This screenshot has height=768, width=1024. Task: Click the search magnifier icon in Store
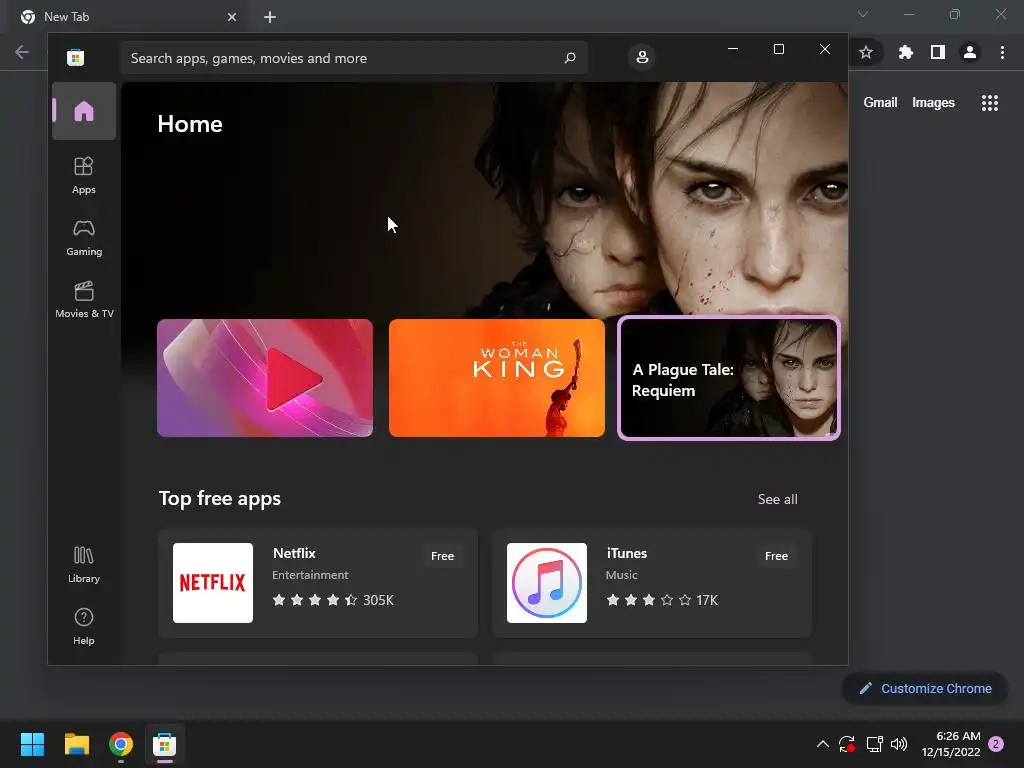tap(570, 58)
